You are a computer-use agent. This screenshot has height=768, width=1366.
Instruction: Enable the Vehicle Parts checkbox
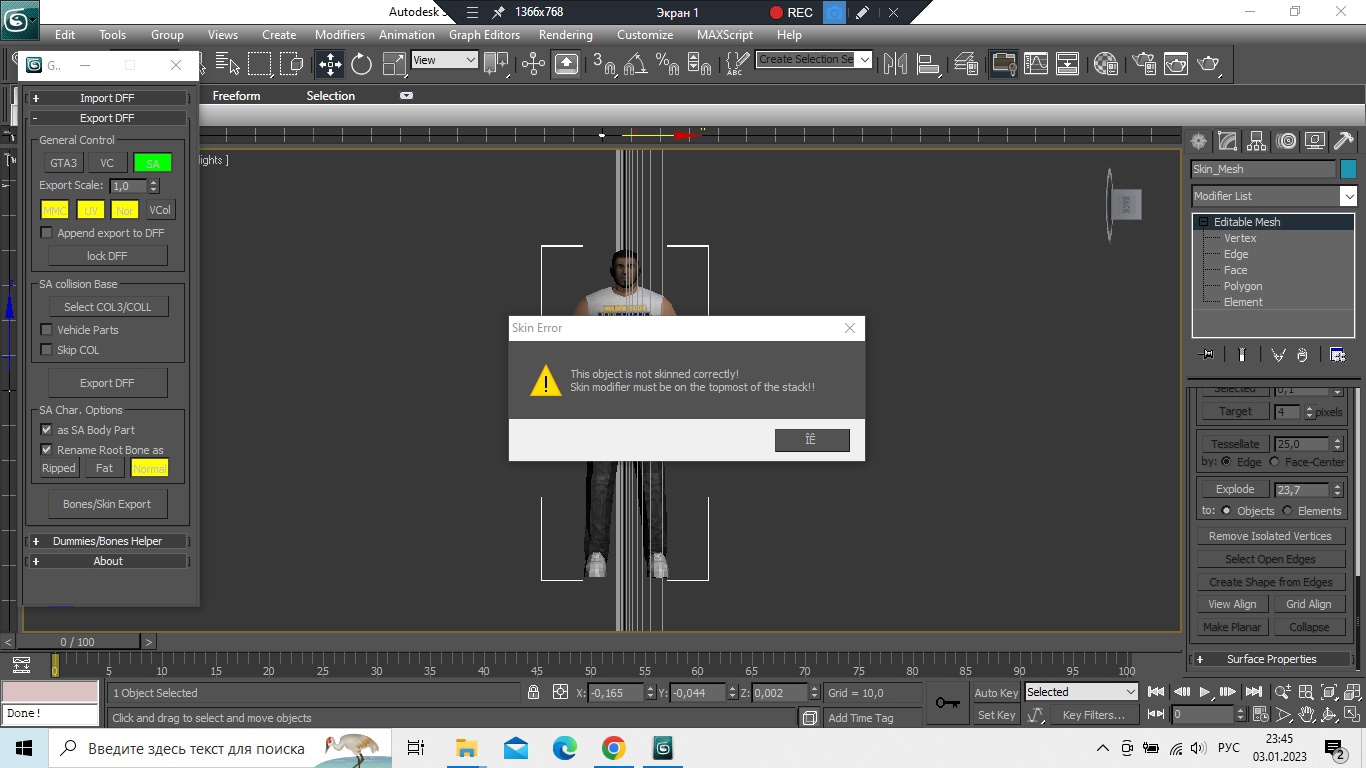tap(46, 330)
